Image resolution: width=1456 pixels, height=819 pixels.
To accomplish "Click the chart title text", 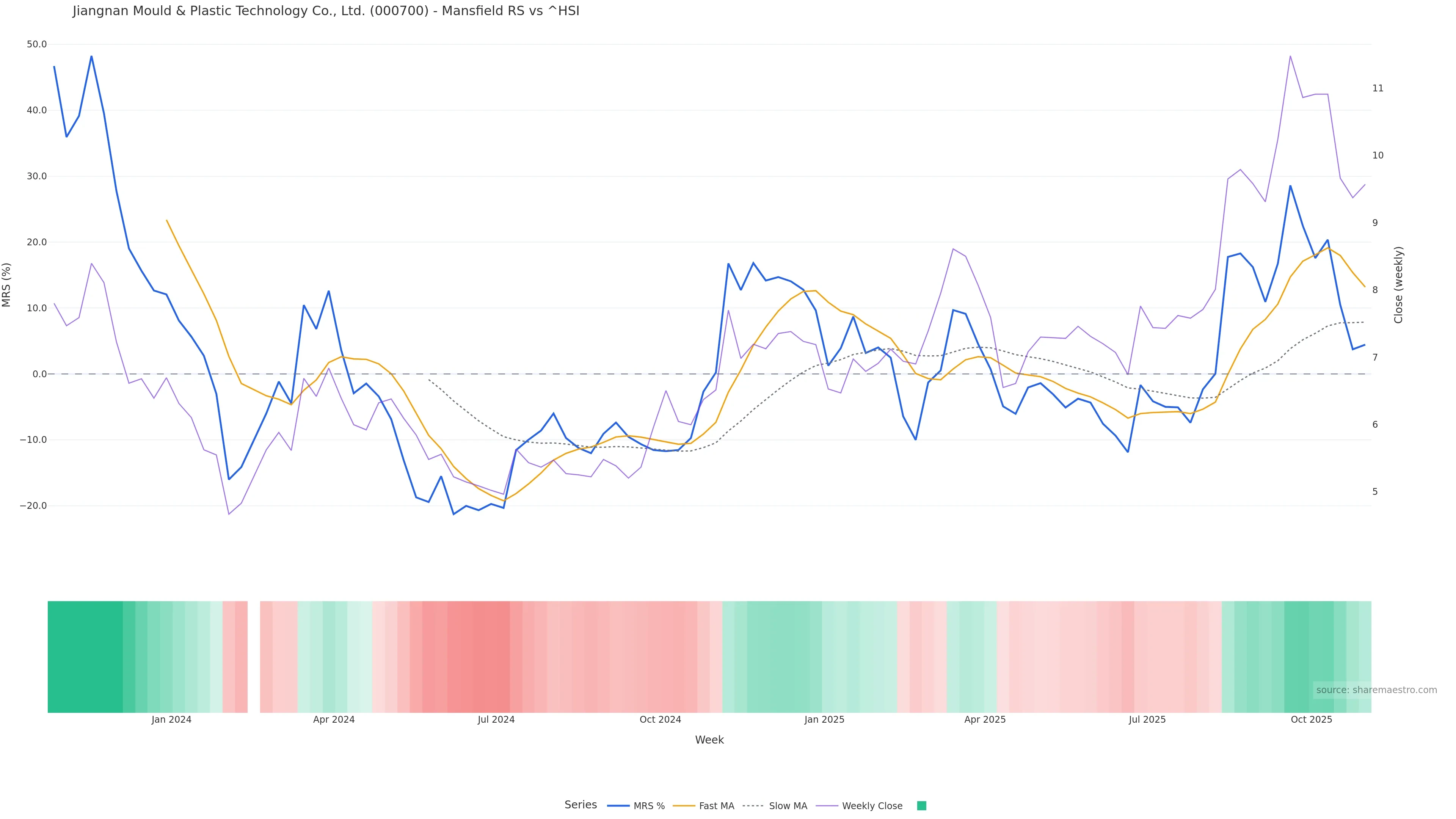I will [326, 11].
